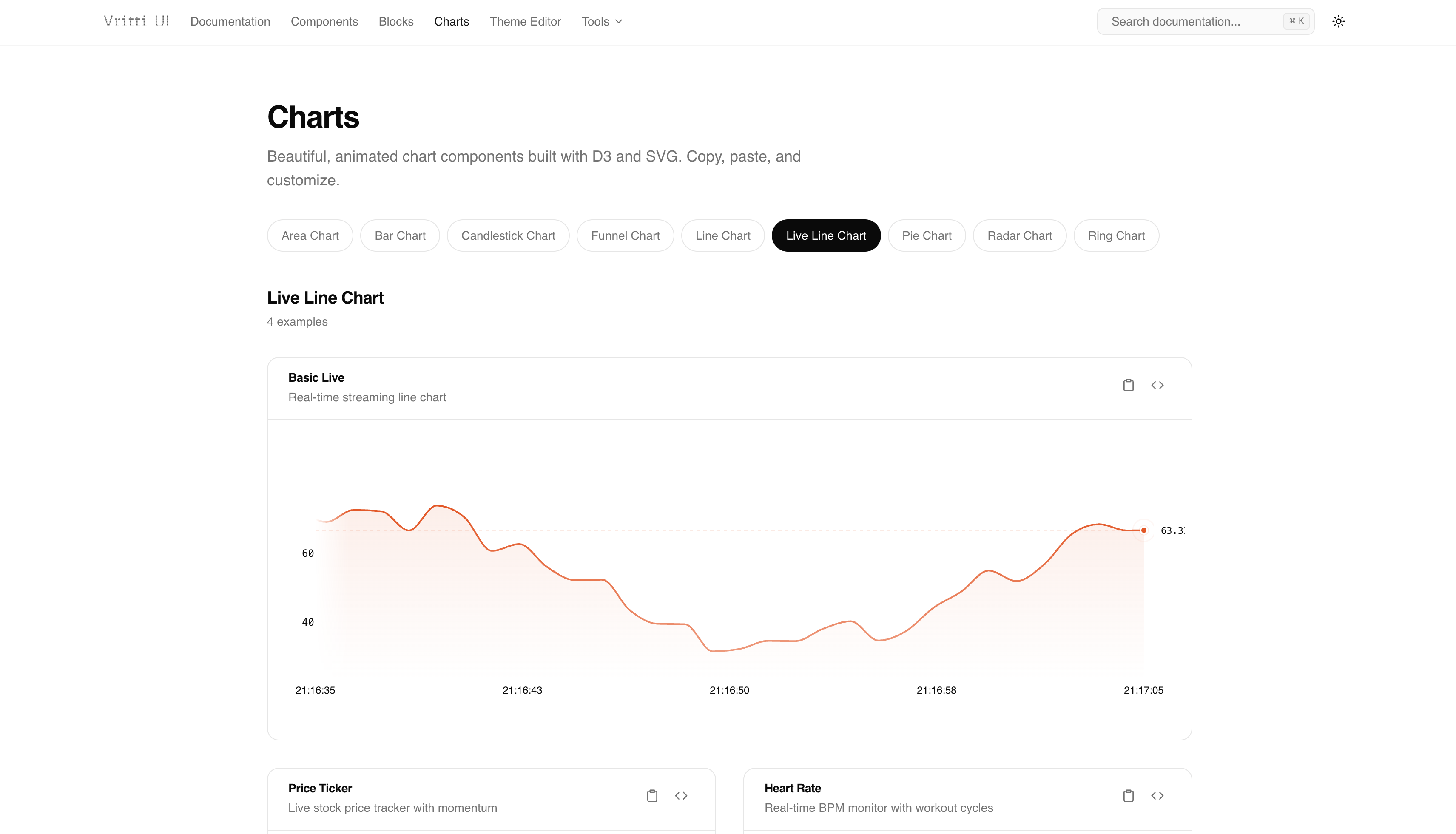Click the 60 y-axis label

(x=308, y=553)
